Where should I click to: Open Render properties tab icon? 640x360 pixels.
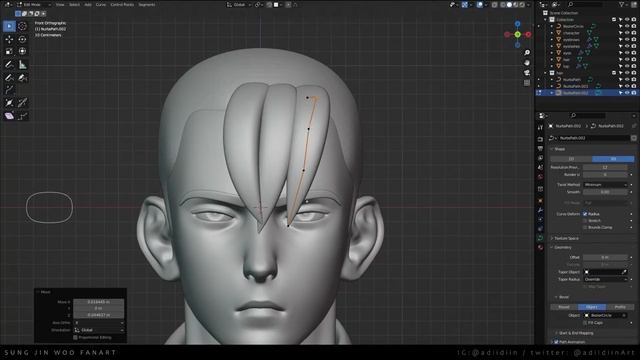click(x=540, y=139)
